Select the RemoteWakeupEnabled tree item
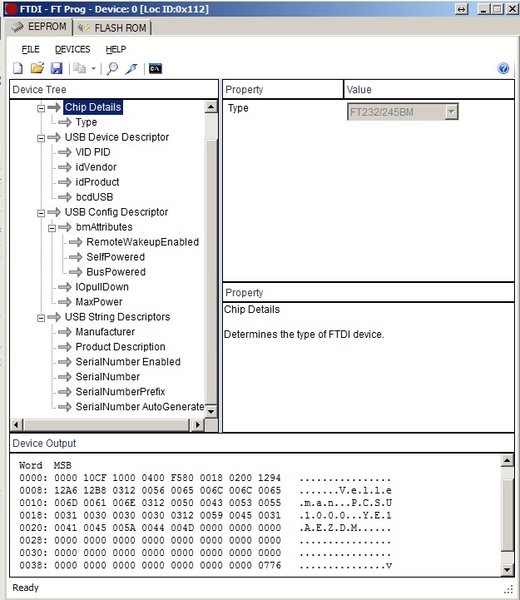520x600 pixels. tap(142, 242)
